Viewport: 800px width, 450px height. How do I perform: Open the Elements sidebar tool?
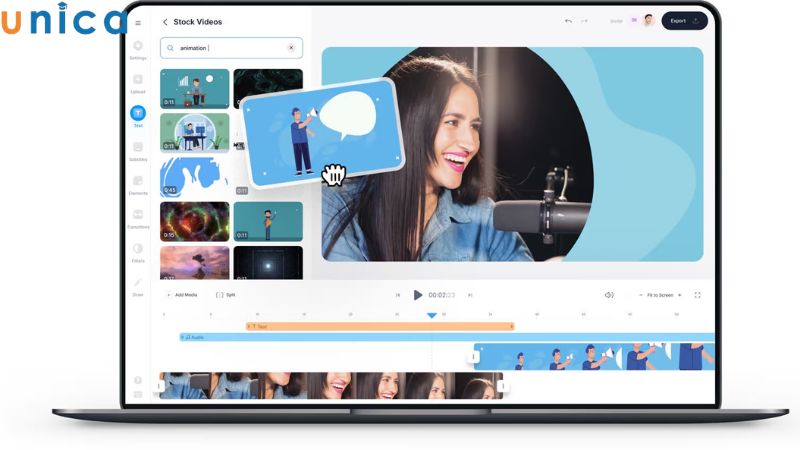coord(138,185)
